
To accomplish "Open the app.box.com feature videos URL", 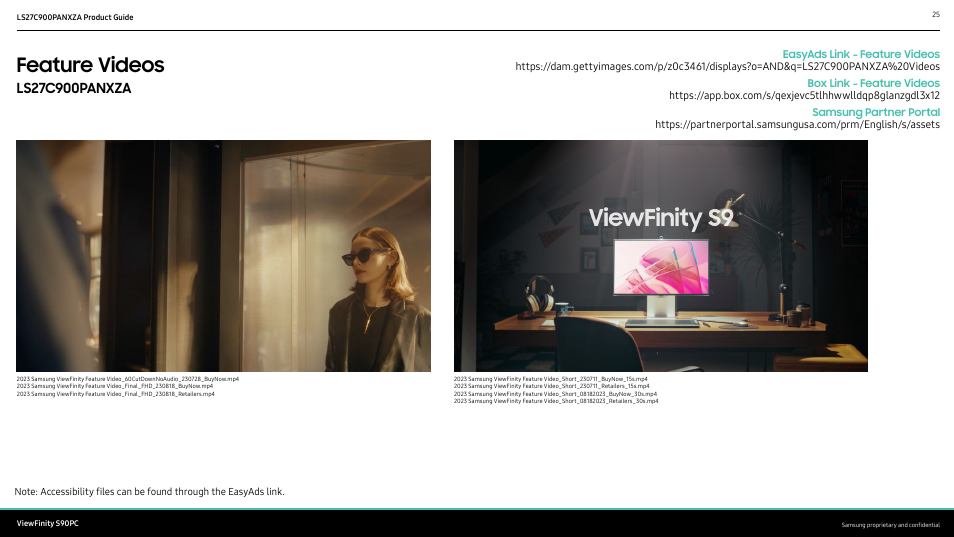I will tap(804, 95).
